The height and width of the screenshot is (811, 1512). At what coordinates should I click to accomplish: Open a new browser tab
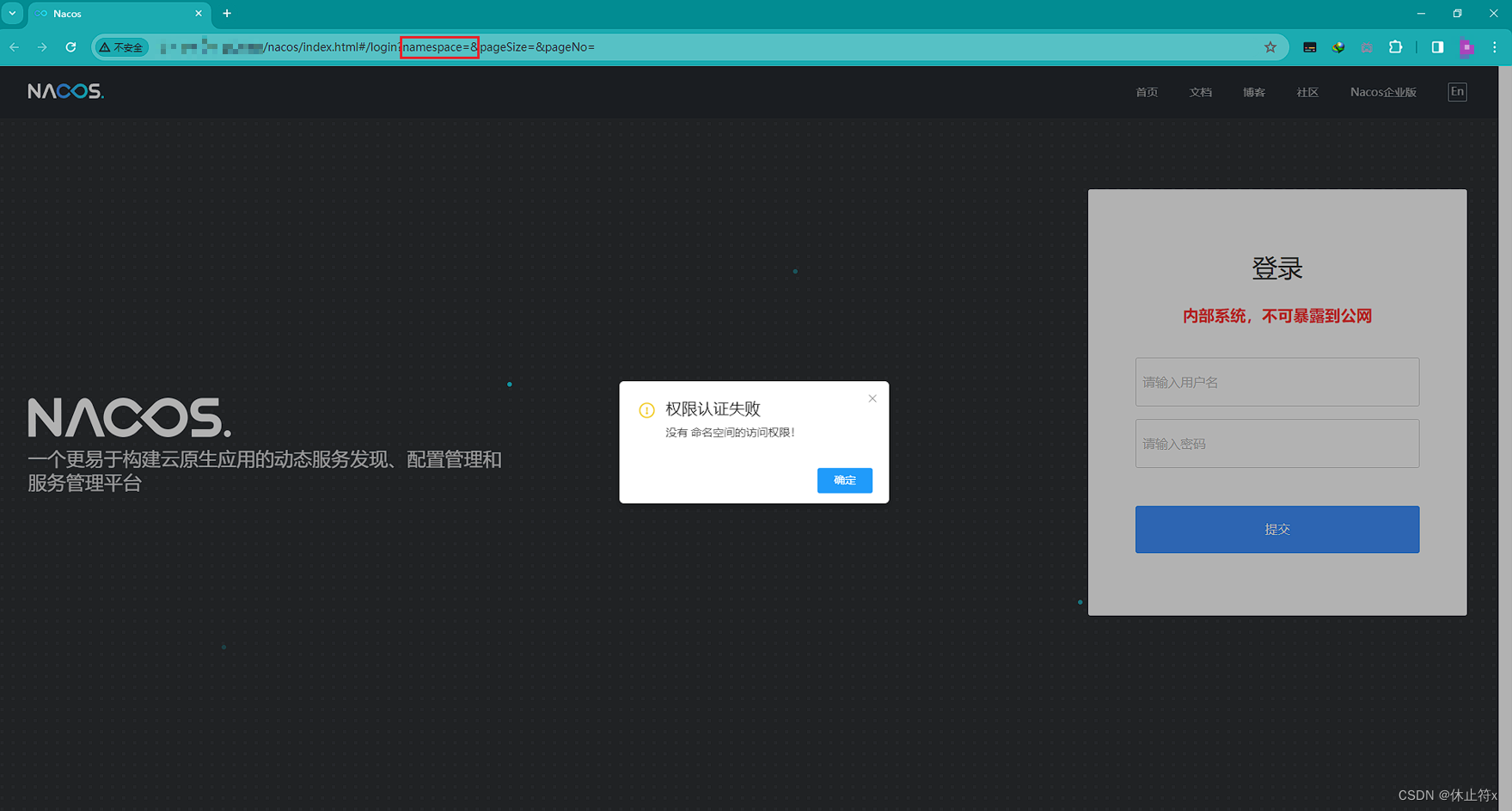(x=227, y=14)
